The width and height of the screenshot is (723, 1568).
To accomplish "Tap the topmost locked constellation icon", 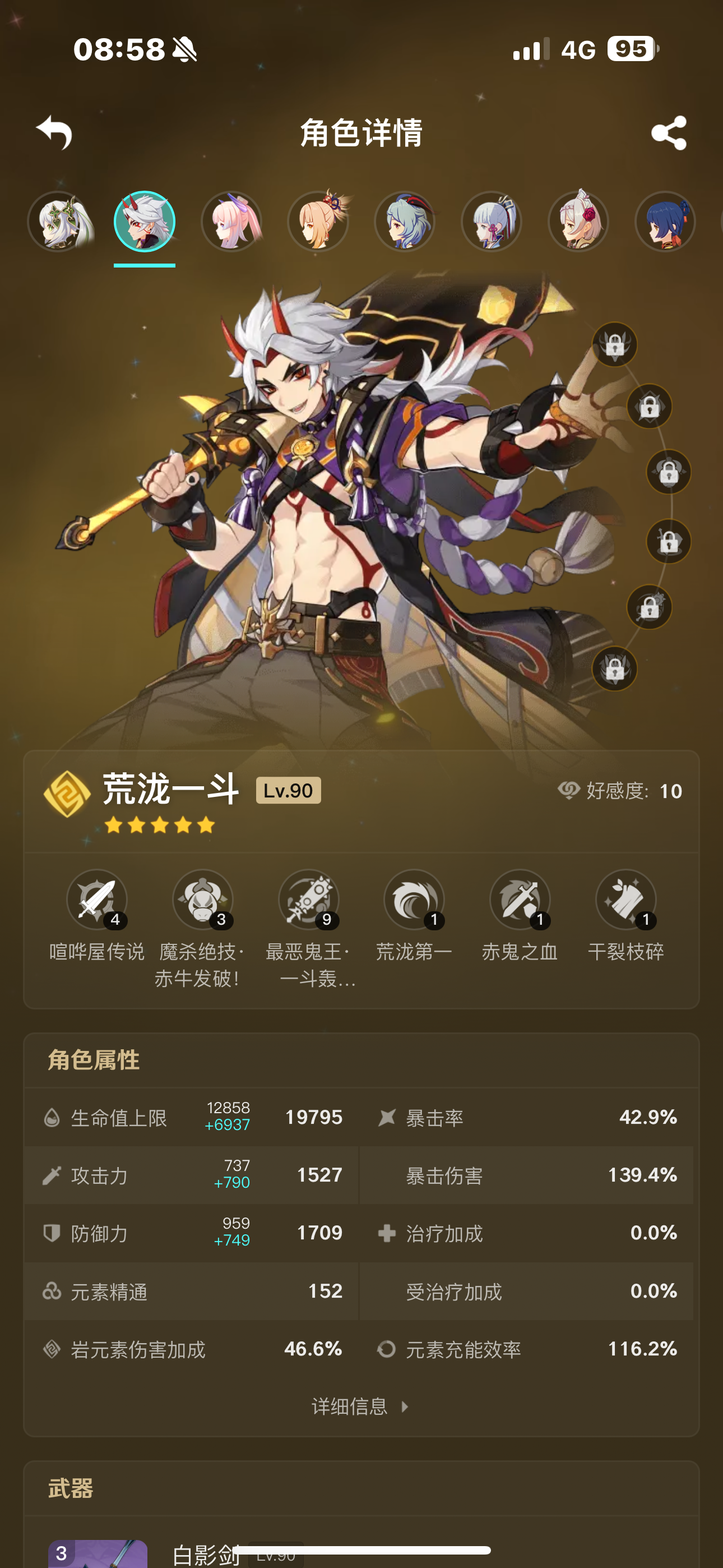I will pyautogui.click(x=615, y=344).
